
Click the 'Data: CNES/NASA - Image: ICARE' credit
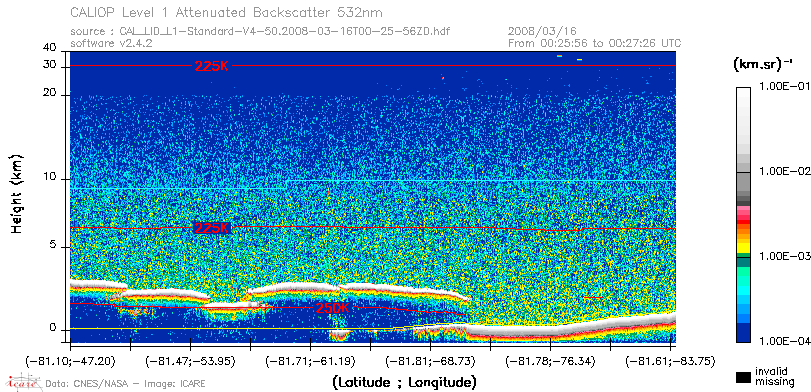pyautogui.click(x=126, y=384)
